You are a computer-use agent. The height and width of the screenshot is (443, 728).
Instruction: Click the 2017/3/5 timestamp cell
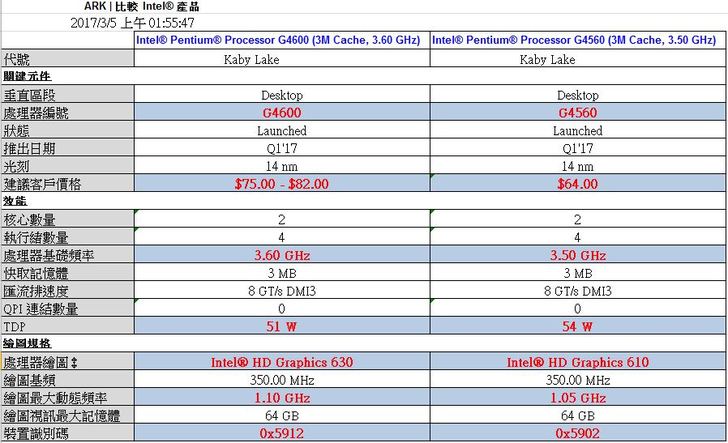click(x=132, y=23)
